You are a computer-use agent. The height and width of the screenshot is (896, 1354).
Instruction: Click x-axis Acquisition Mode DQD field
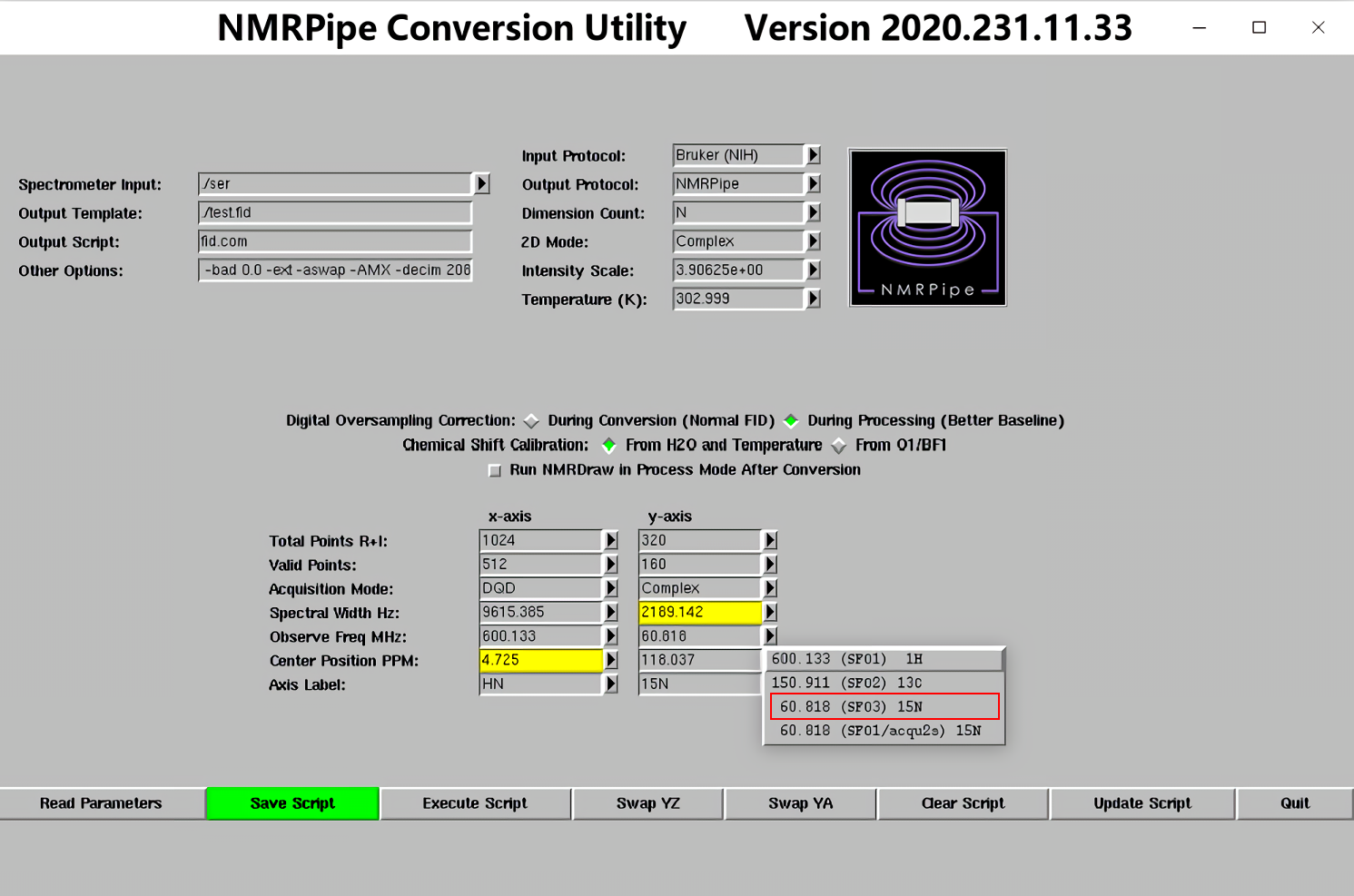click(x=540, y=588)
